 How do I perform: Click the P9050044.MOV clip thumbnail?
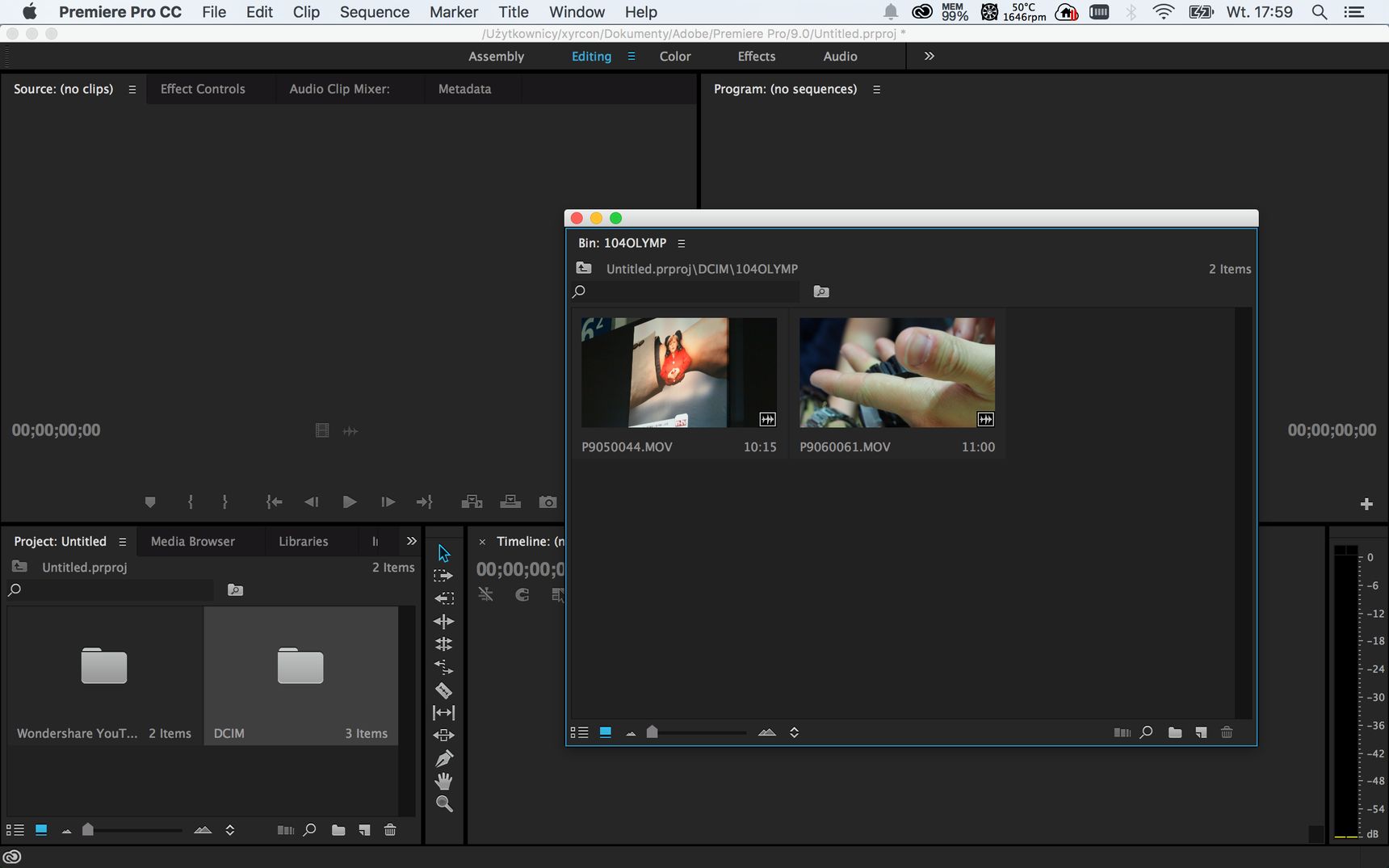679,372
